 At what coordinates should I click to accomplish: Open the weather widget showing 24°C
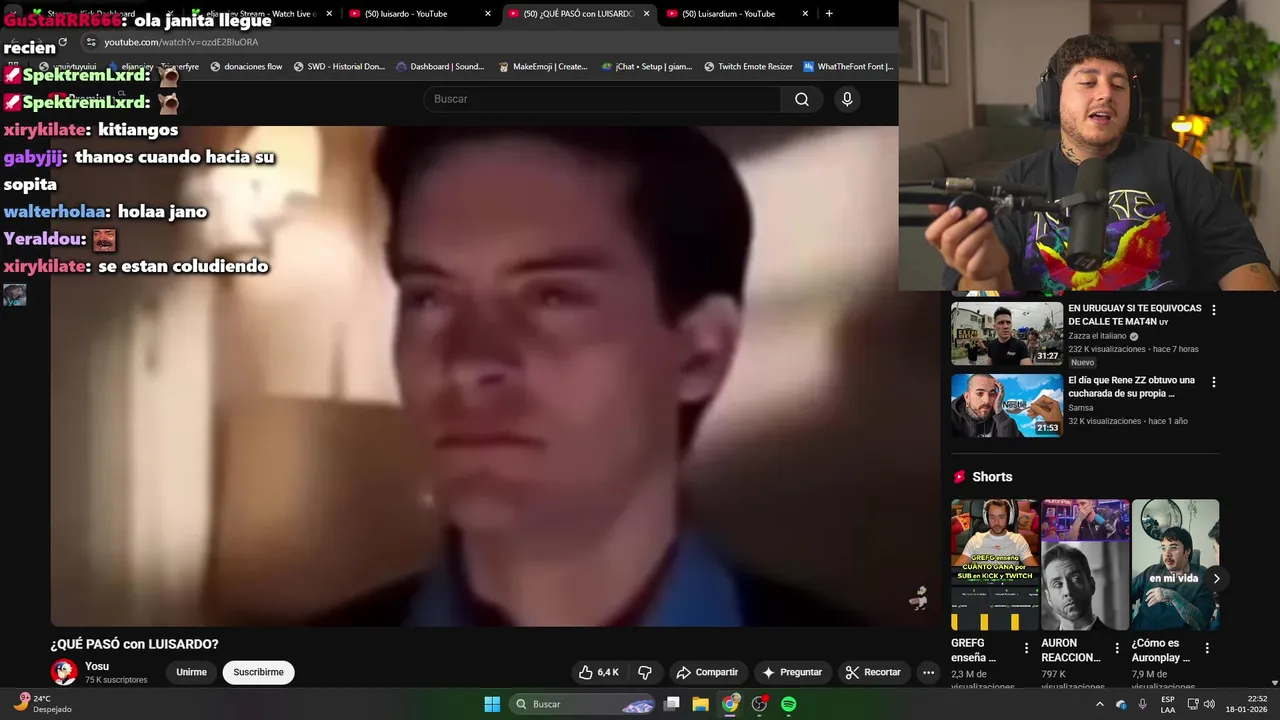point(42,703)
